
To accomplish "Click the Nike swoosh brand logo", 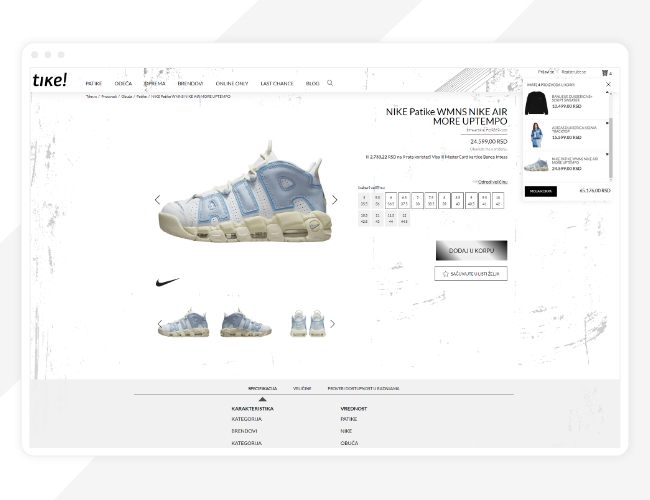I will click(x=168, y=283).
